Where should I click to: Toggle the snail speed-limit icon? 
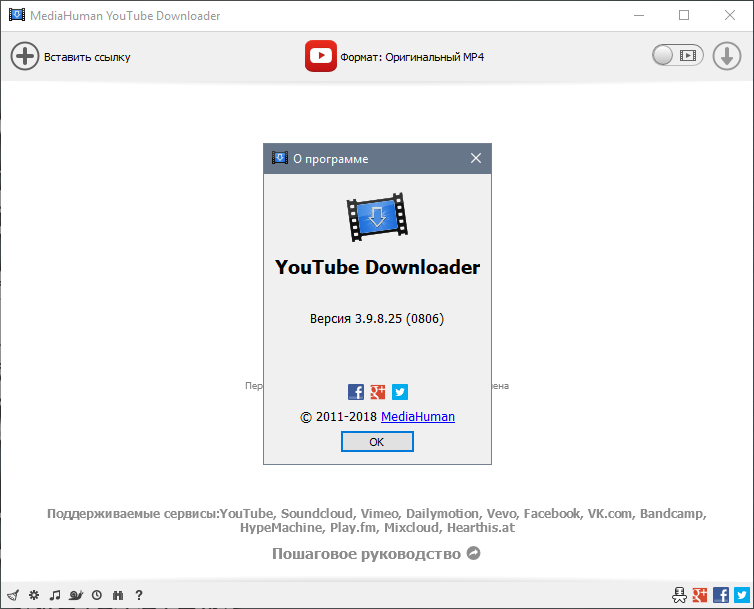tap(76, 595)
